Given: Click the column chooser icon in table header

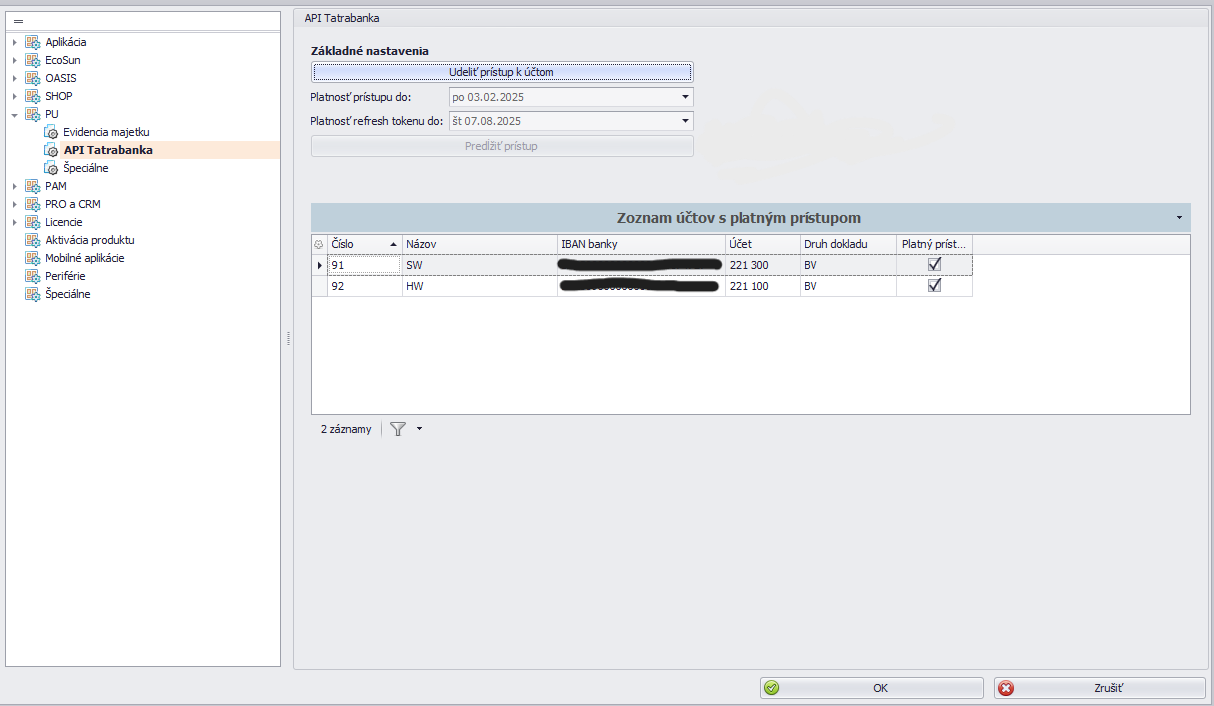Looking at the screenshot, I should pyautogui.click(x=319, y=245).
